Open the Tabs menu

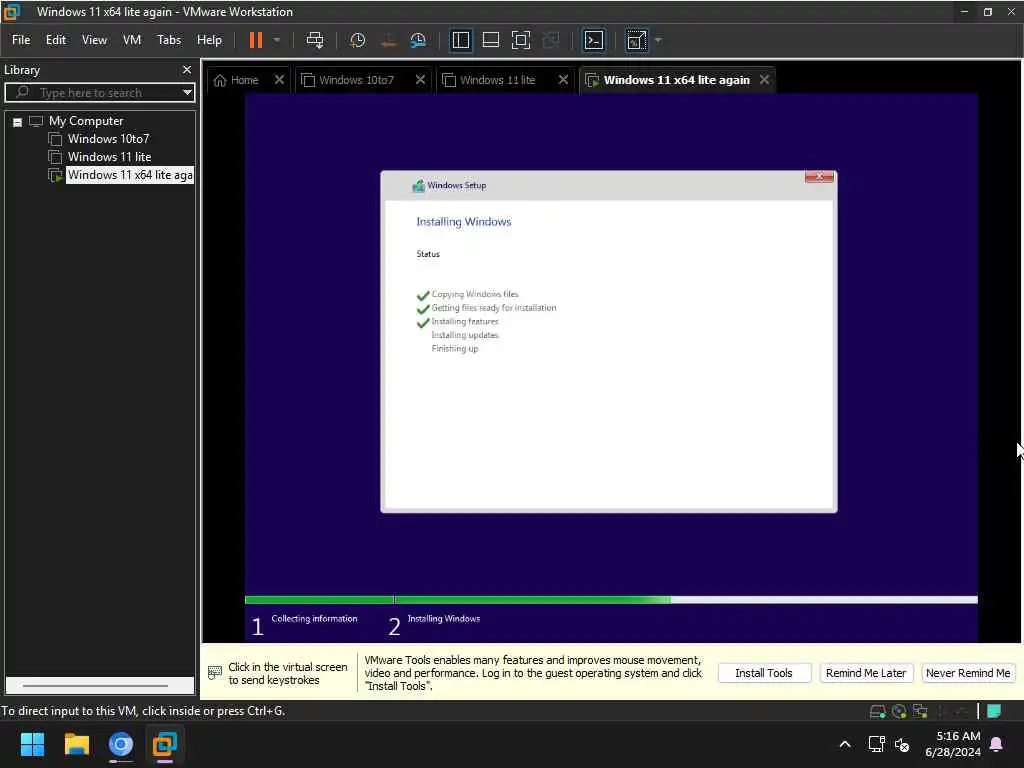[x=168, y=40]
